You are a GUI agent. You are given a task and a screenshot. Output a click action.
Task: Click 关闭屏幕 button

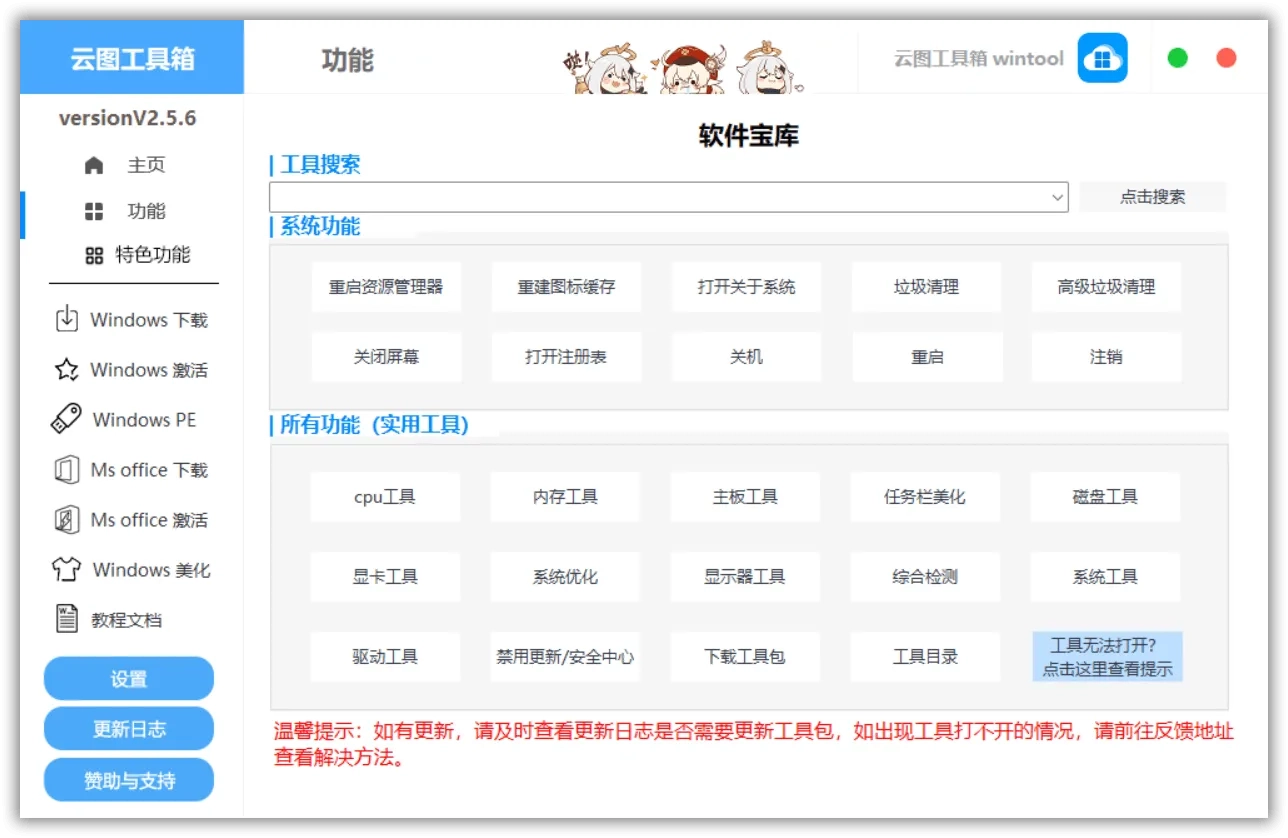tap(386, 357)
